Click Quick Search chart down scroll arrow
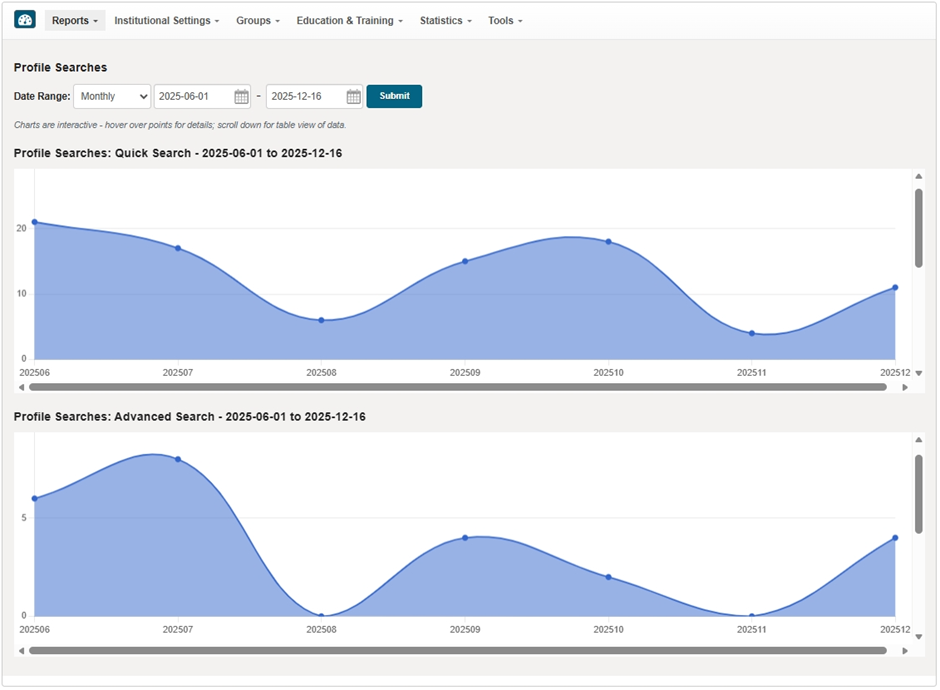The image size is (940, 690). pos(918,373)
